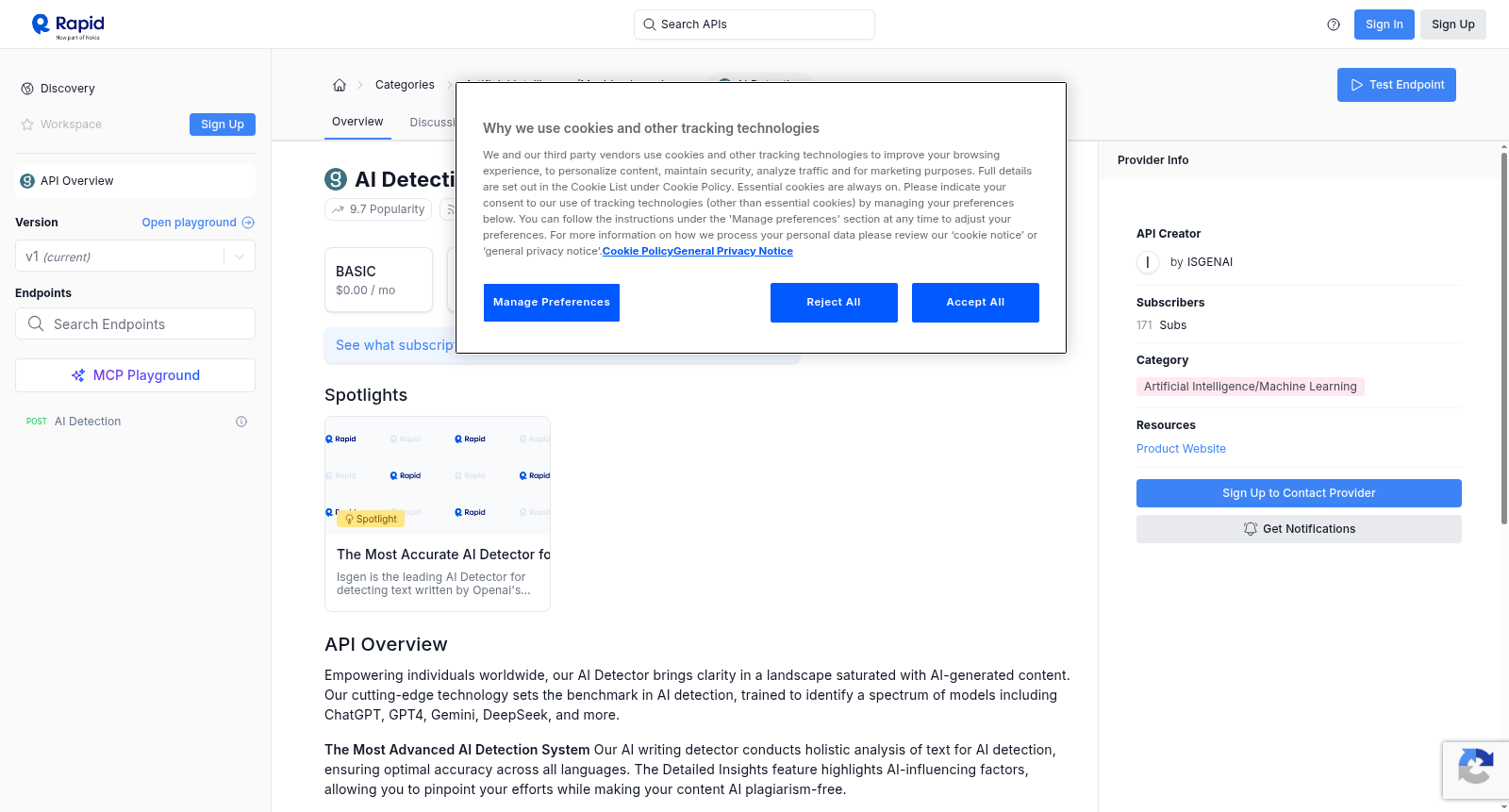Click the API Overview sidebar icon
Image resolution: width=1509 pixels, height=812 pixels.
pyautogui.click(x=27, y=181)
